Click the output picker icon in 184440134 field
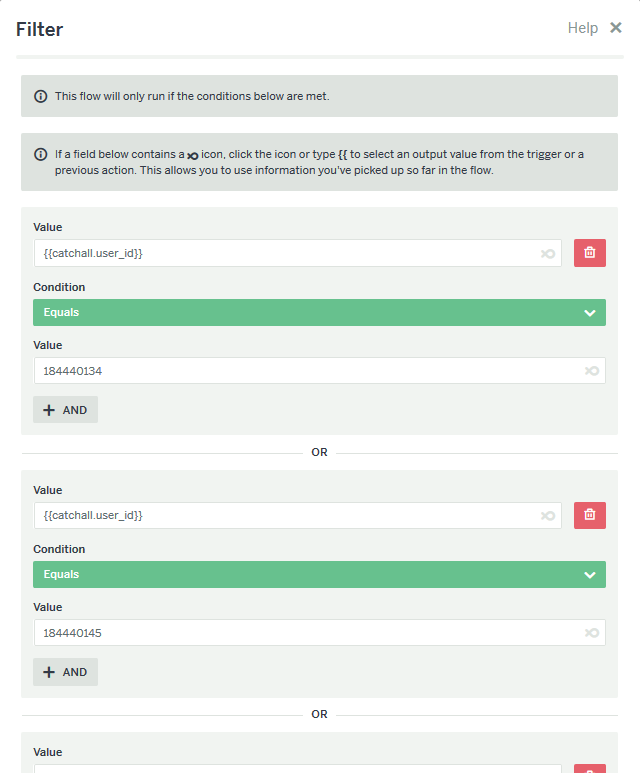The width and height of the screenshot is (640, 773). click(592, 371)
